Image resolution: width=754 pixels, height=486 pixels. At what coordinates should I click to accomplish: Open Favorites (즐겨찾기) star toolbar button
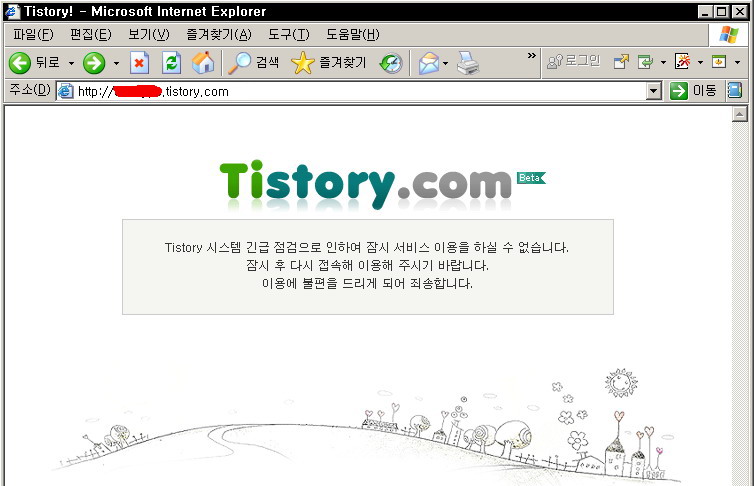(329, 62)
